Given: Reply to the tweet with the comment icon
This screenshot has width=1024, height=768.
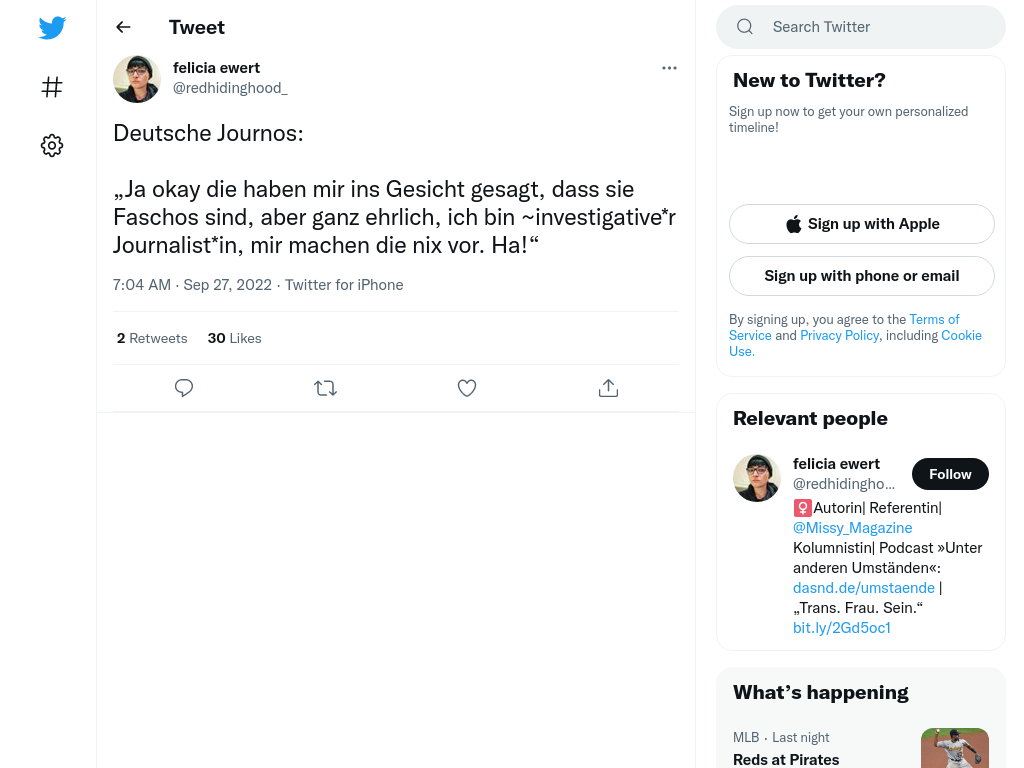Looking at the screenshot, I should pos(184,388).
